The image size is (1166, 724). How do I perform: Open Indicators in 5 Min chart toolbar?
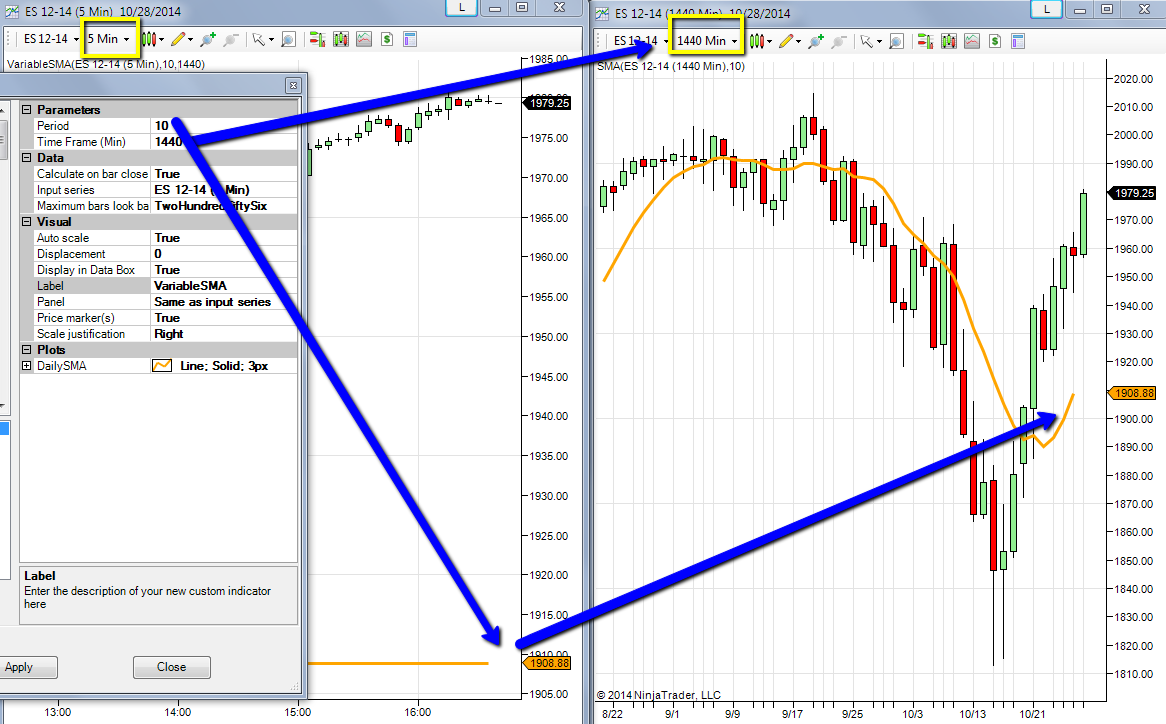click(x=364, y=39)
